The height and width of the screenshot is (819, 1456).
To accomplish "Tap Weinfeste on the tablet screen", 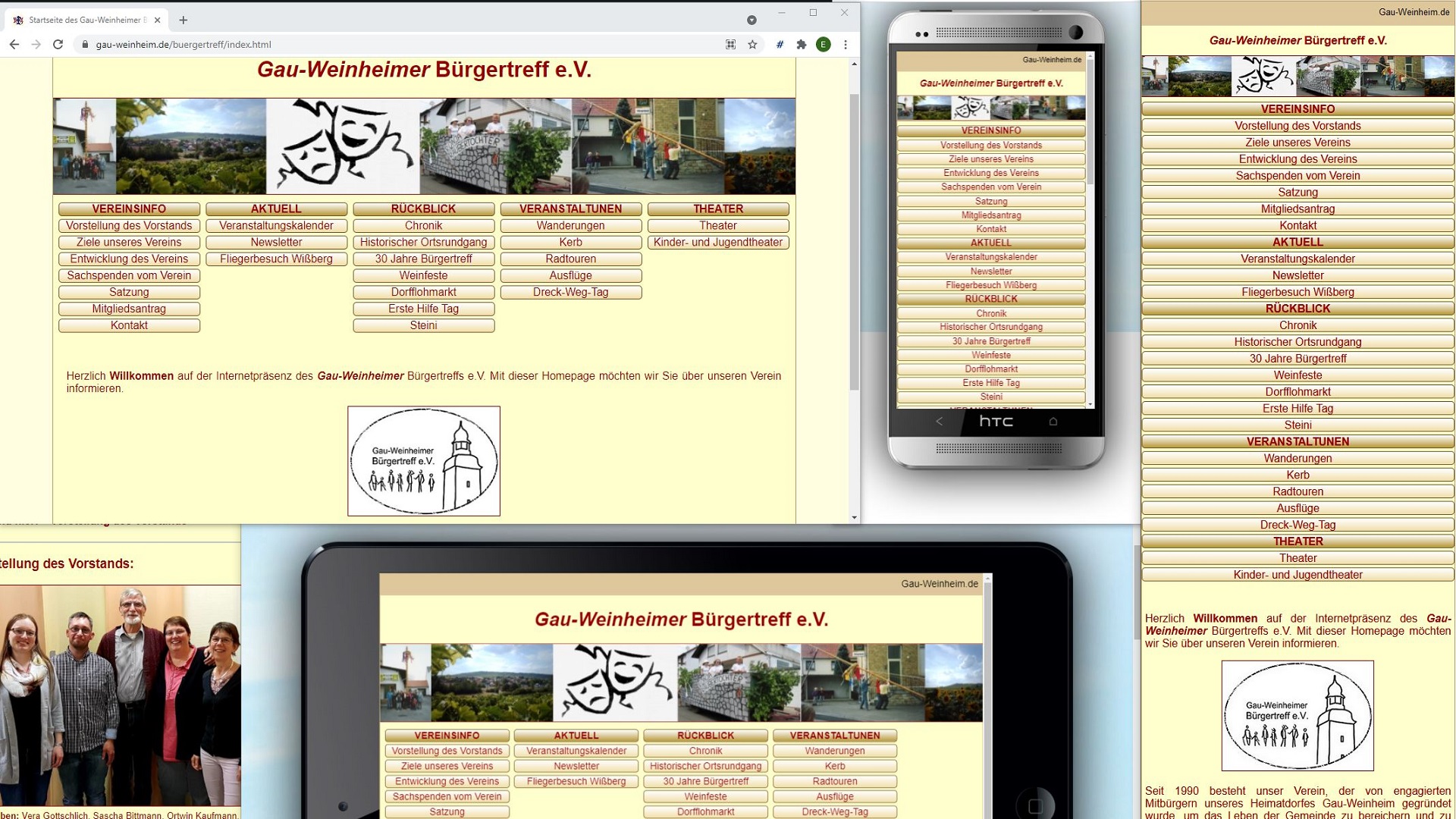I will (705, 796).
